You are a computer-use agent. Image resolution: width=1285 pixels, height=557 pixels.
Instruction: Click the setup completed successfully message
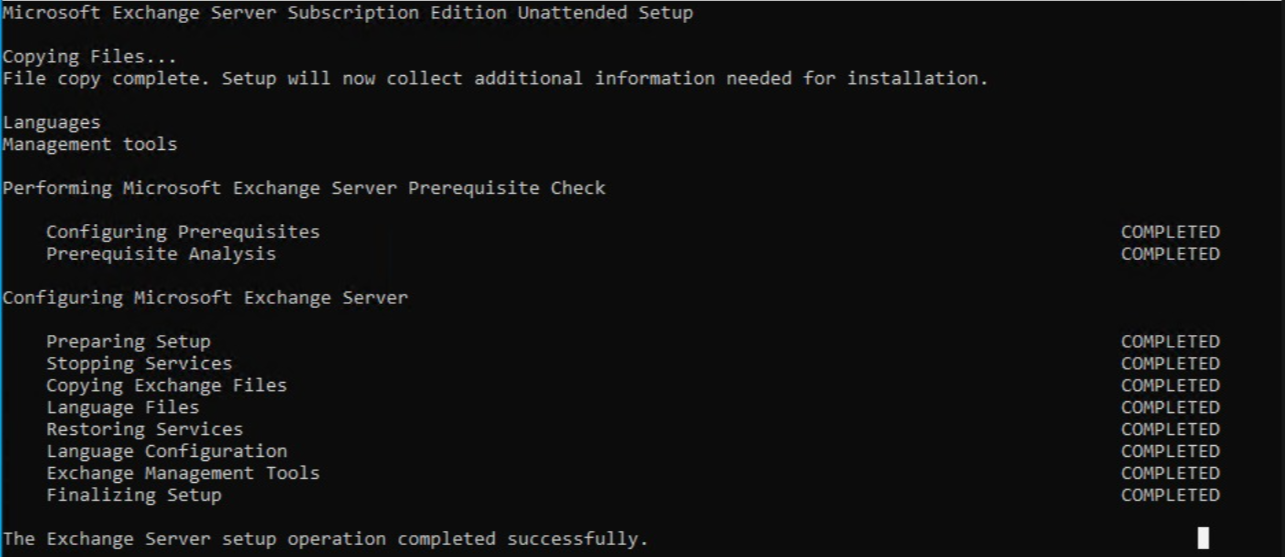tap(325, 540)
